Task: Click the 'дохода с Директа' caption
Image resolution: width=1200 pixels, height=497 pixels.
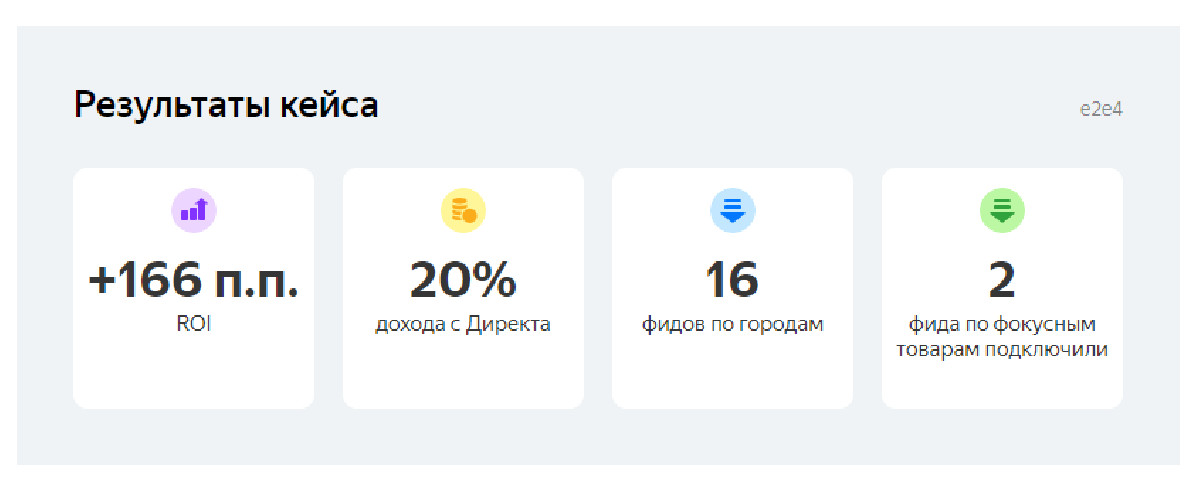Action: (463, 325)
